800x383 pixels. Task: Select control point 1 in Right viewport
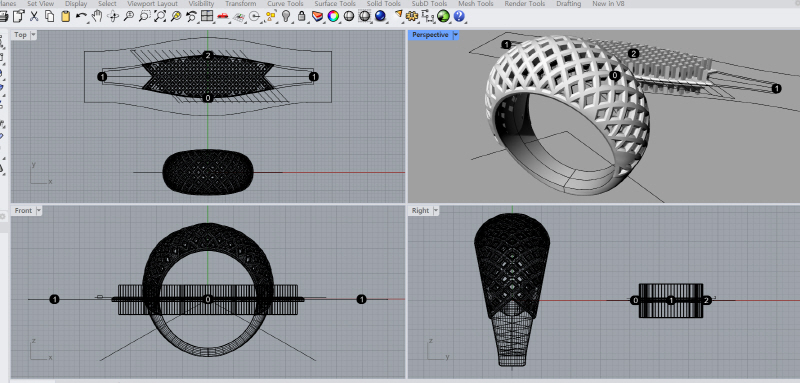pos(671,300)
